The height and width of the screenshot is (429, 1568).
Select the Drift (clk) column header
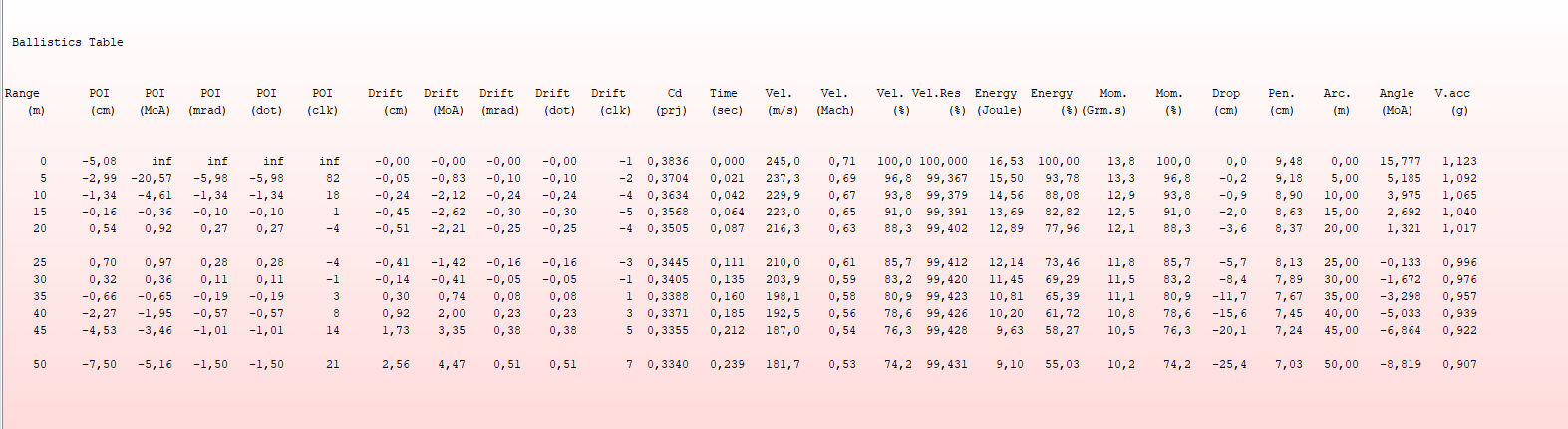610,101
